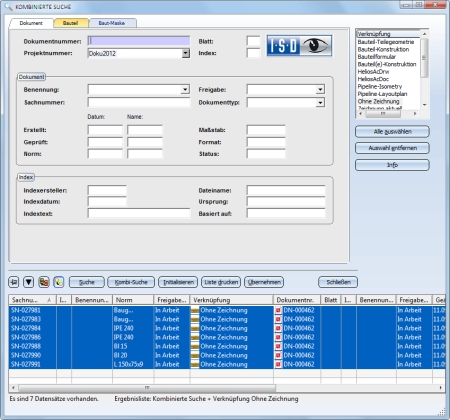
Task: Open the Projektnummer dropdown
Action: click(186, 53)
